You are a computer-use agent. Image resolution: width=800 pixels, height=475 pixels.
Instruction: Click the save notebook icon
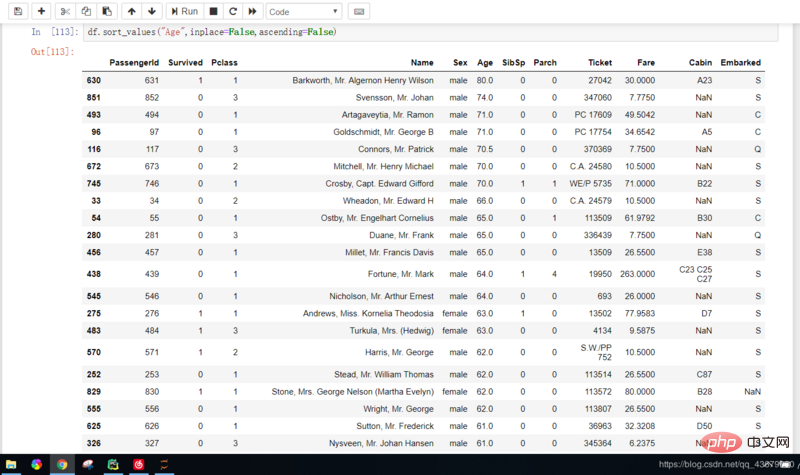pyautogui.click(x=18, y=11)
